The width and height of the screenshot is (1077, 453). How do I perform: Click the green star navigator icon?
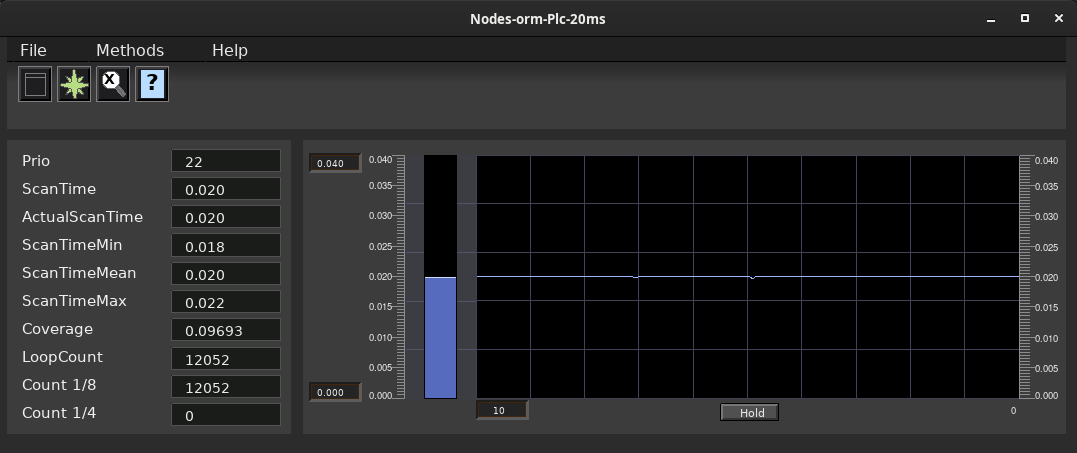pyautogui.click(x=74, y=84)
